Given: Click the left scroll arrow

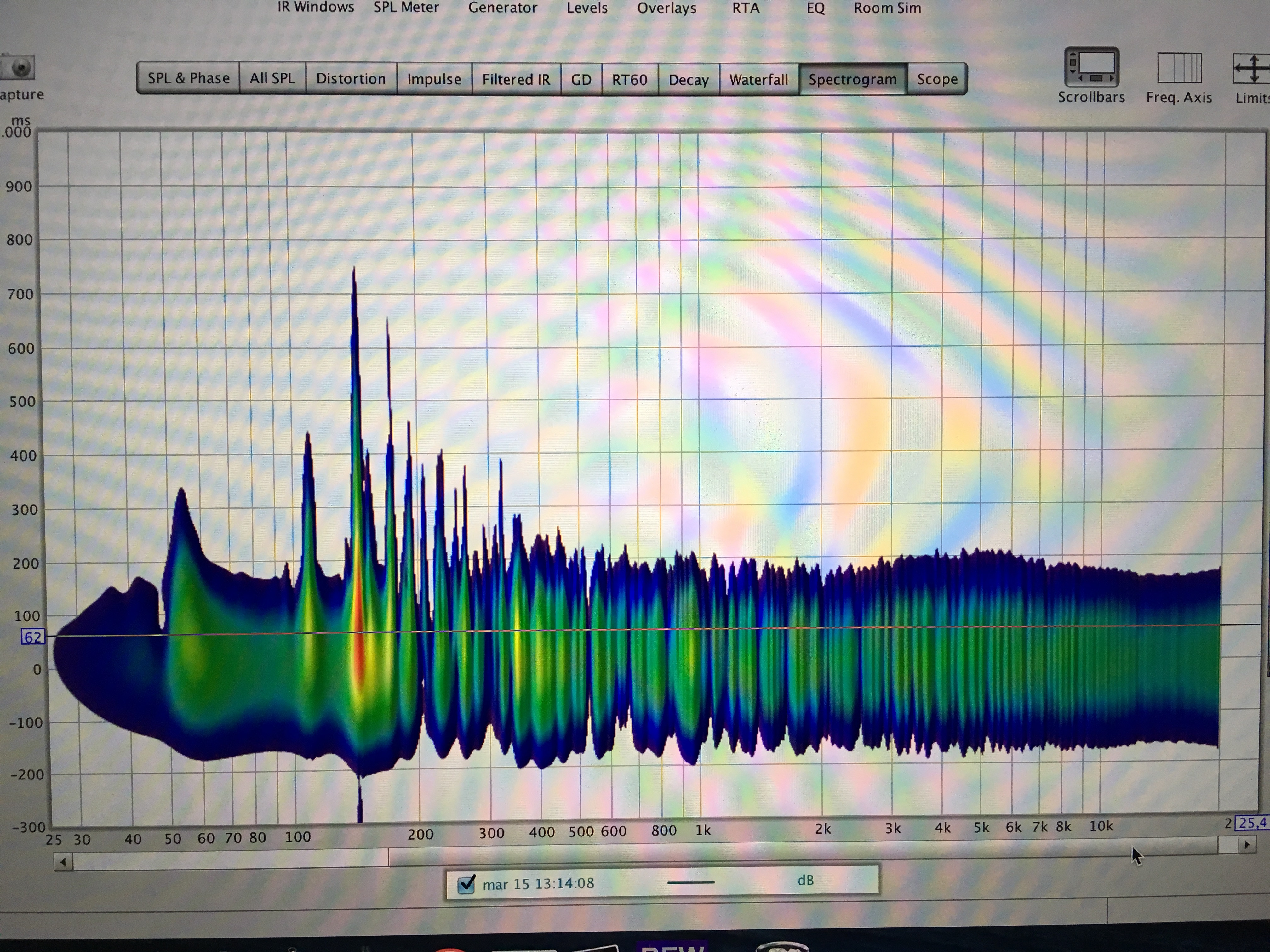Looking at the screenshot, I should coord(63,861).
